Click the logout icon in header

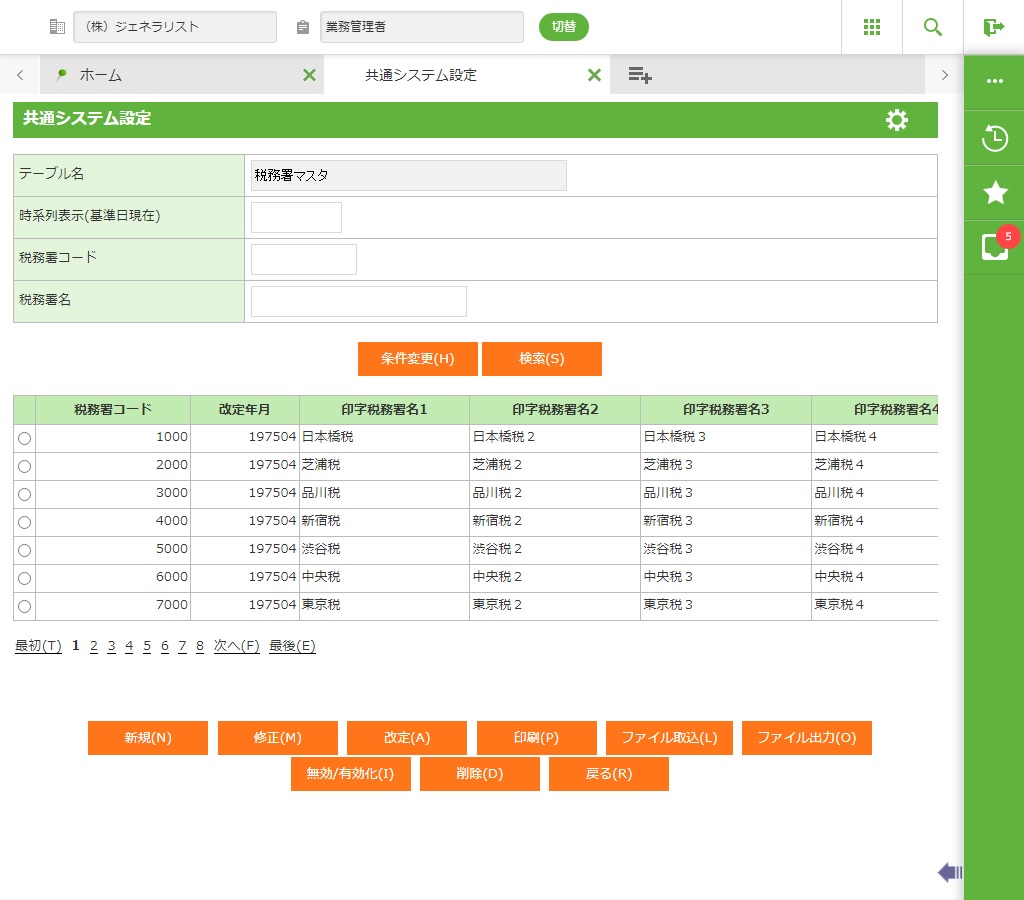(993, 27)
